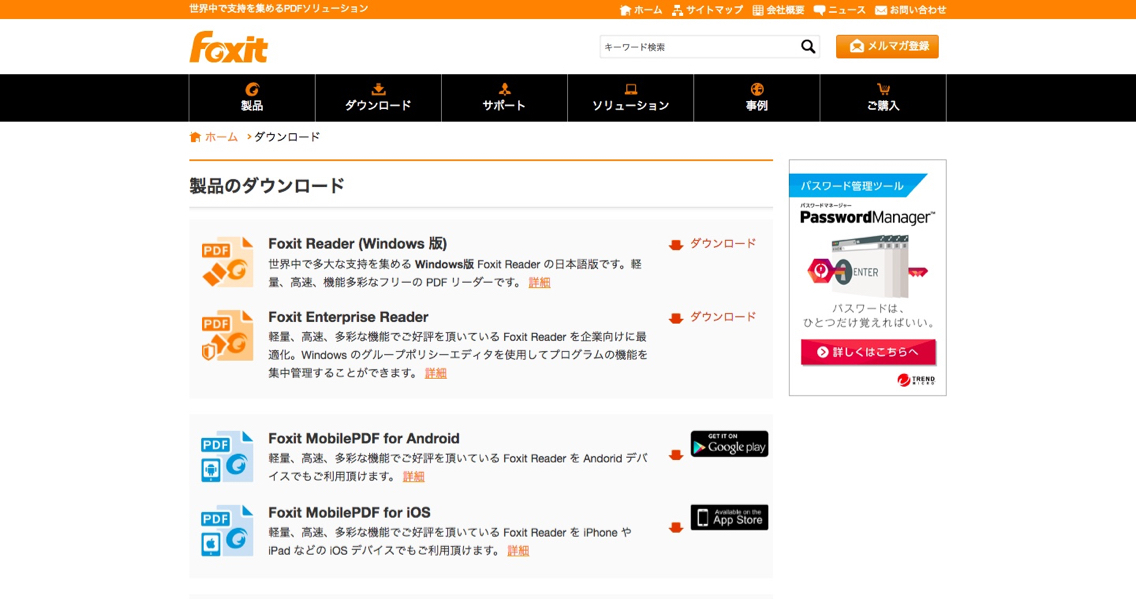Screen dimensions: 1136x599
Task: Open the サポート navigation menu
Action: [x=504, y=98]
